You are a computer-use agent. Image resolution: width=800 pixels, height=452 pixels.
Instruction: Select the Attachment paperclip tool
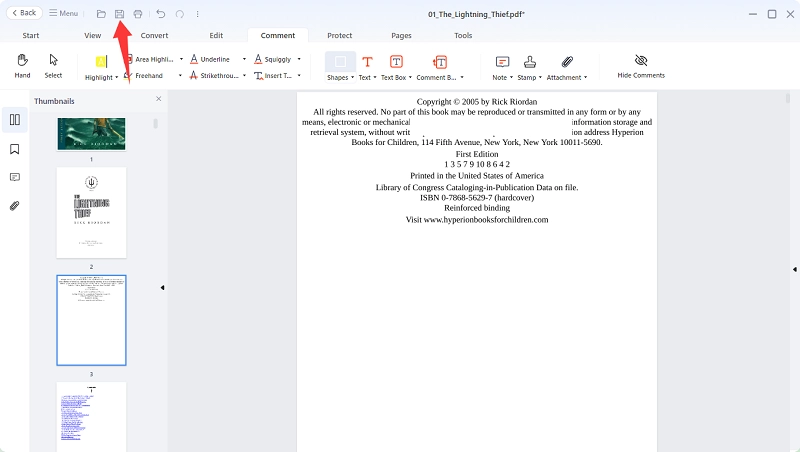[567, 62]
